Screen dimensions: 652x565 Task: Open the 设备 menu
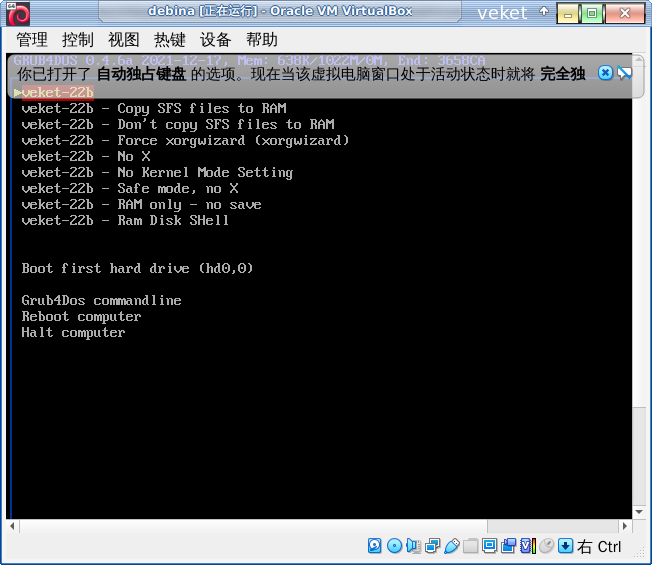(x=215, y=40)
